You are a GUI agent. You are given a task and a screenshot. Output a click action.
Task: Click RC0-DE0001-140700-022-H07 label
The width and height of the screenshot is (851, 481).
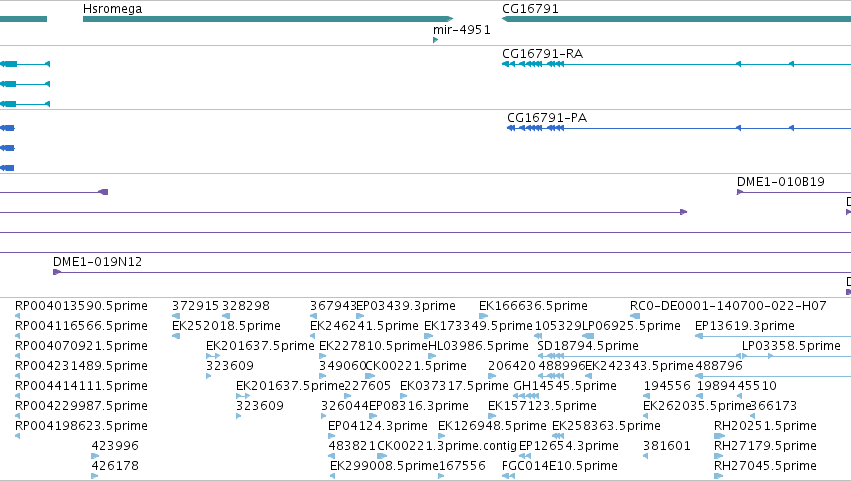click(728, 306)
